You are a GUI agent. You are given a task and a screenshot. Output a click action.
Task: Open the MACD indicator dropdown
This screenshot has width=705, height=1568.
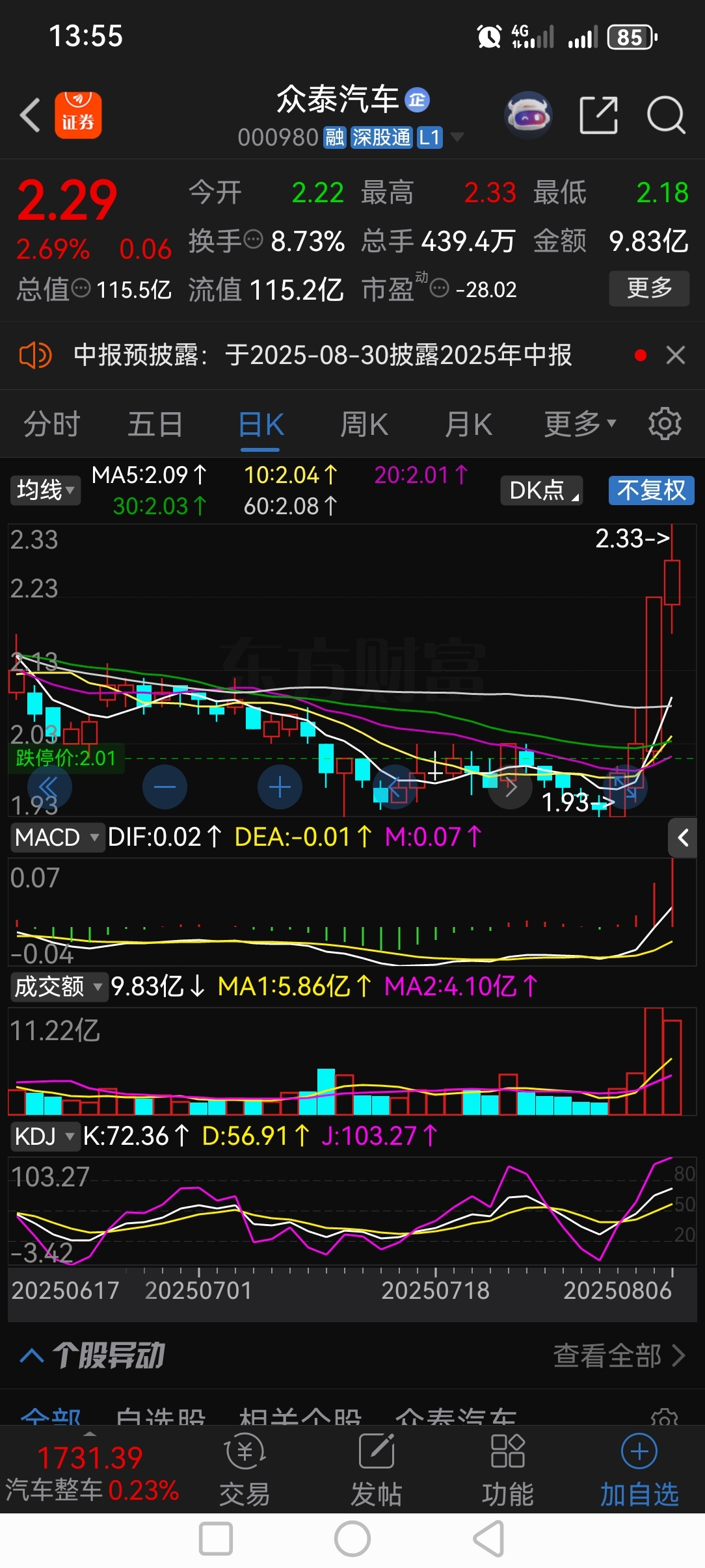[57, 837]
